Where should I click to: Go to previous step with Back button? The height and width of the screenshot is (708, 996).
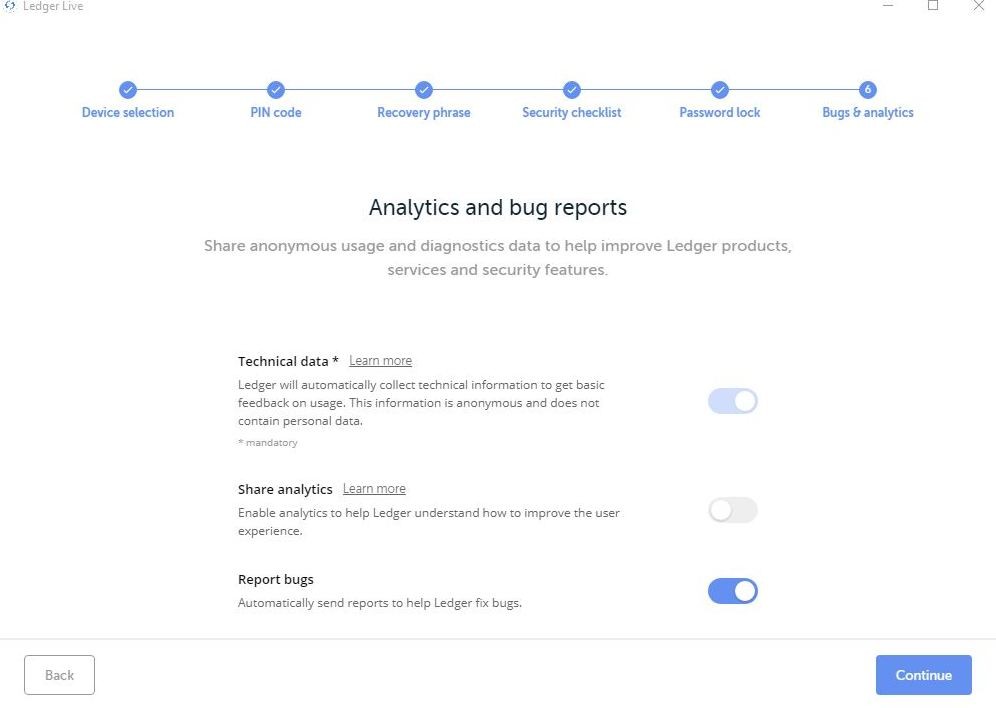[59, 675]
